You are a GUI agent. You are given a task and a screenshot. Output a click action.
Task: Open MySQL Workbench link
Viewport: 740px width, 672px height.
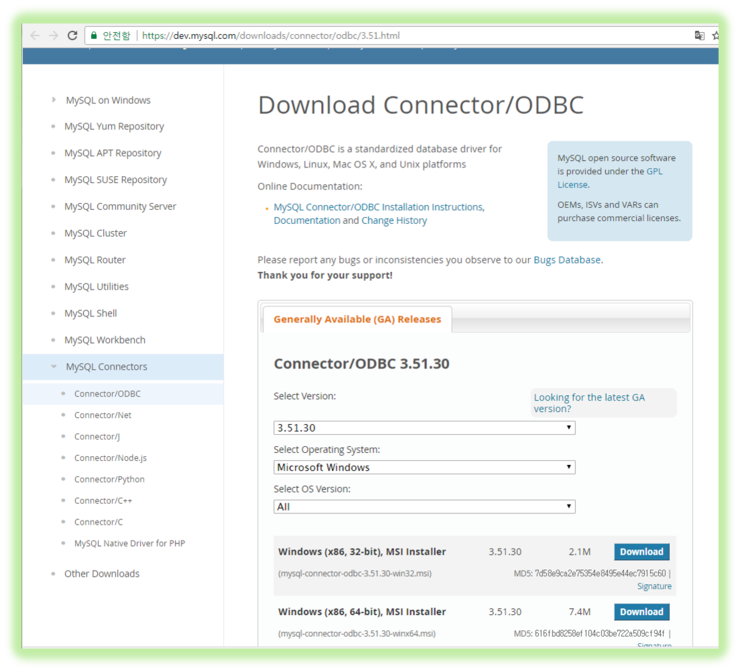click(x=105, y=340)
